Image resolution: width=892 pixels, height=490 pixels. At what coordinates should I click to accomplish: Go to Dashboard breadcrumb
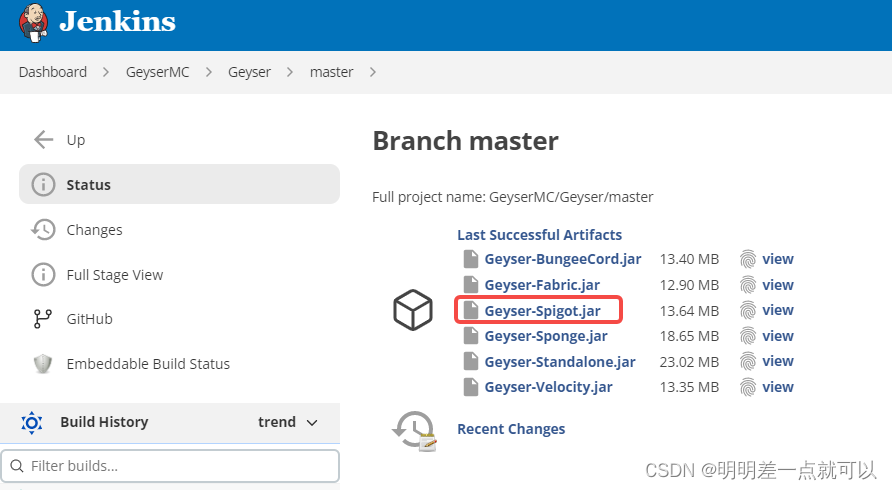click(x=53, y=72)
